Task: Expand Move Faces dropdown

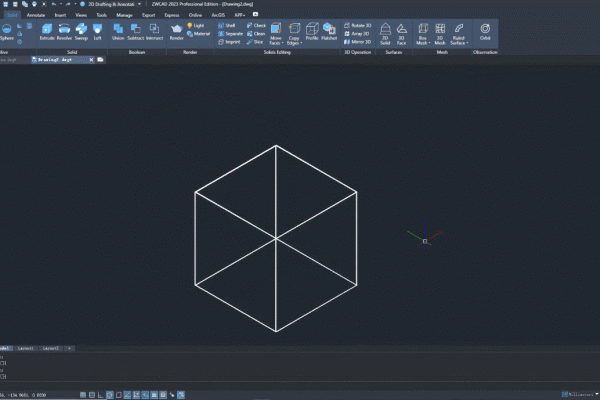Action: click(x=282, y=43)
